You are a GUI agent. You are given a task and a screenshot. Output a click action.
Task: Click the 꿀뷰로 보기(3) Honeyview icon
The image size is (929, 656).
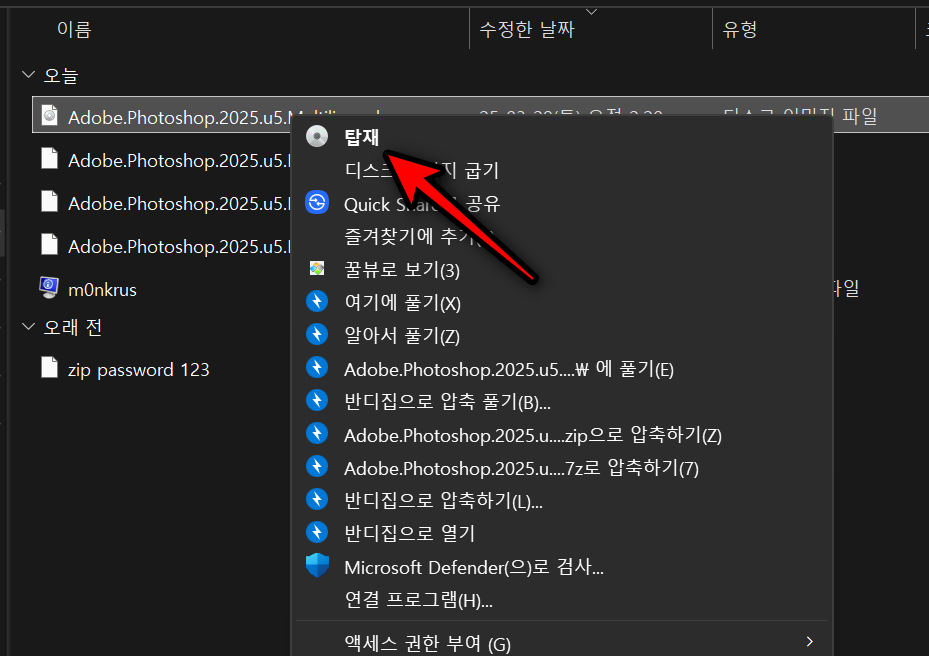[x=317, y=269]
